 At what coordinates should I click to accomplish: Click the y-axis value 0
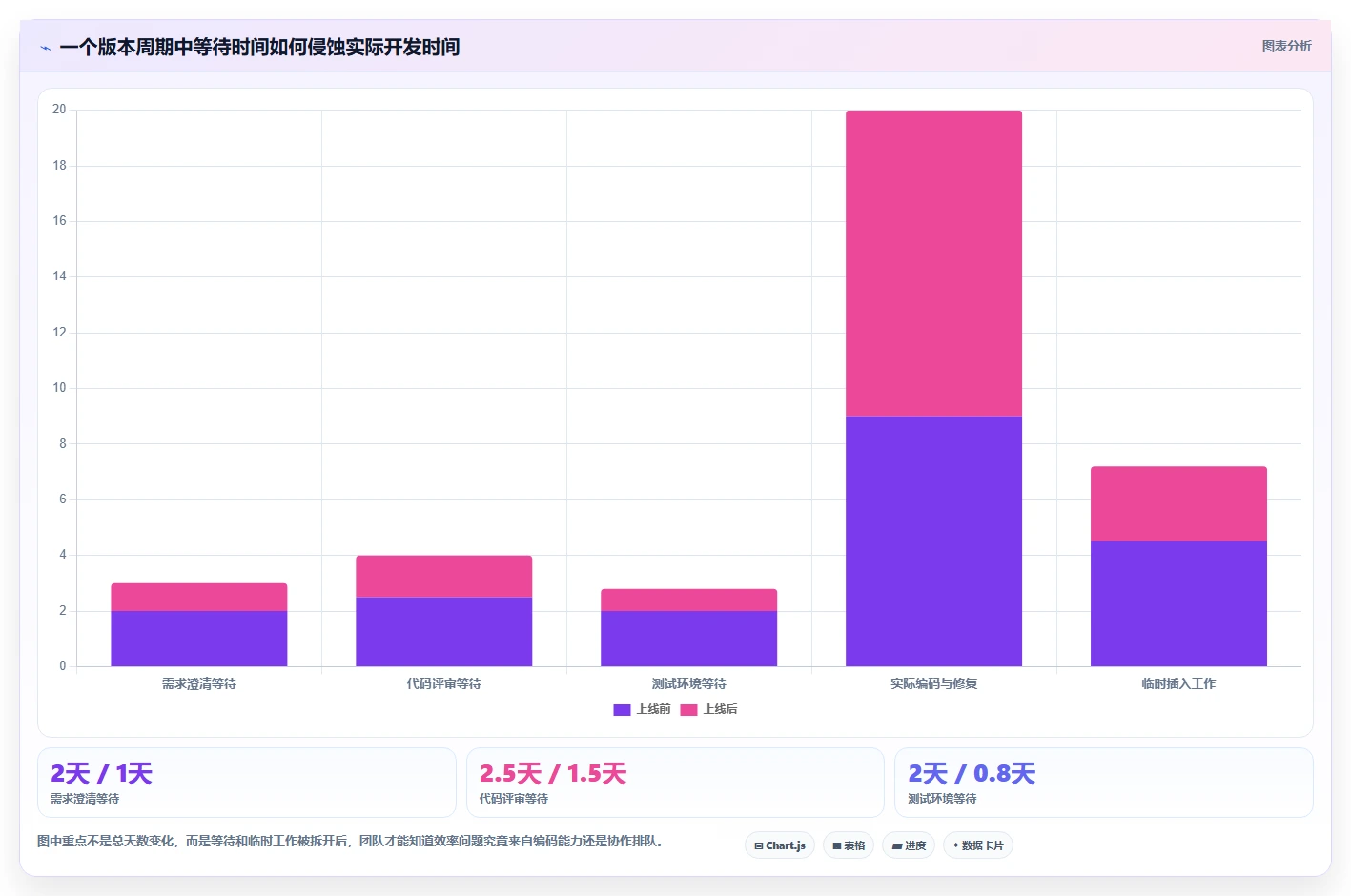(63, 666)
